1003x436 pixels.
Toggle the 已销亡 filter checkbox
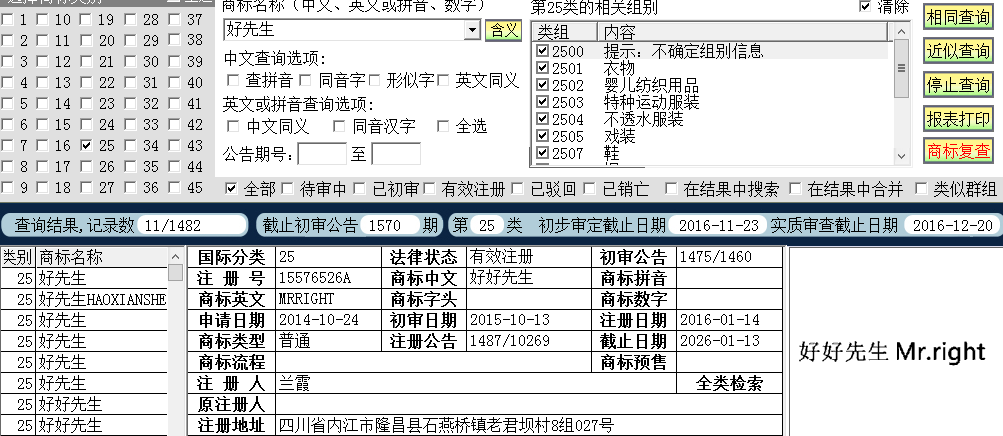(x=590, y=189)
